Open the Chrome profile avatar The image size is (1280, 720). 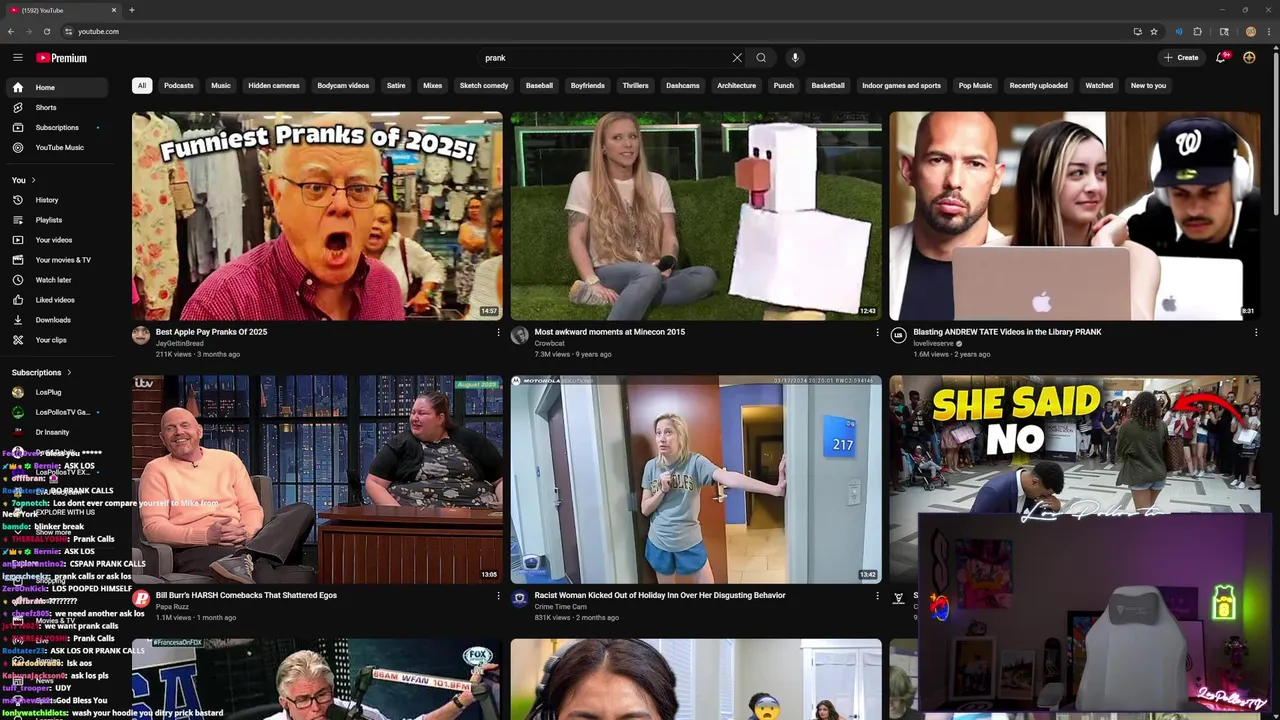[1250, 31]
